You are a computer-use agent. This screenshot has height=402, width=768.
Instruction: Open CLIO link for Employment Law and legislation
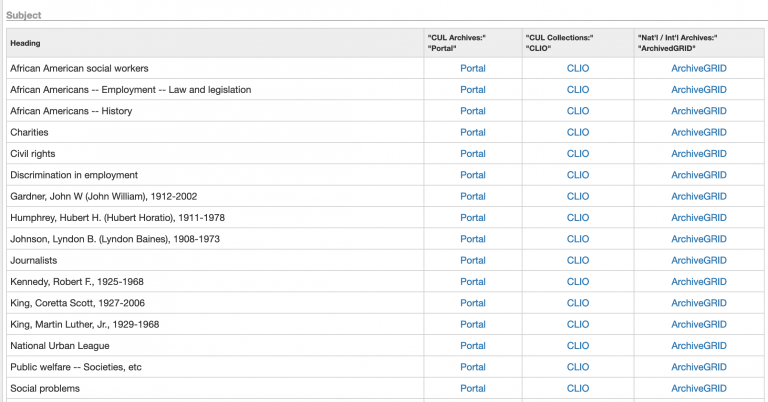[x=578, y=90]
